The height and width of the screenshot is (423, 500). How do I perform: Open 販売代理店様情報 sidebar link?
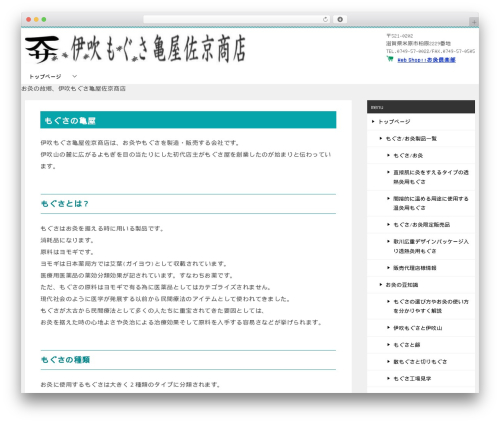pyautogui.click(x=415, y=268)
